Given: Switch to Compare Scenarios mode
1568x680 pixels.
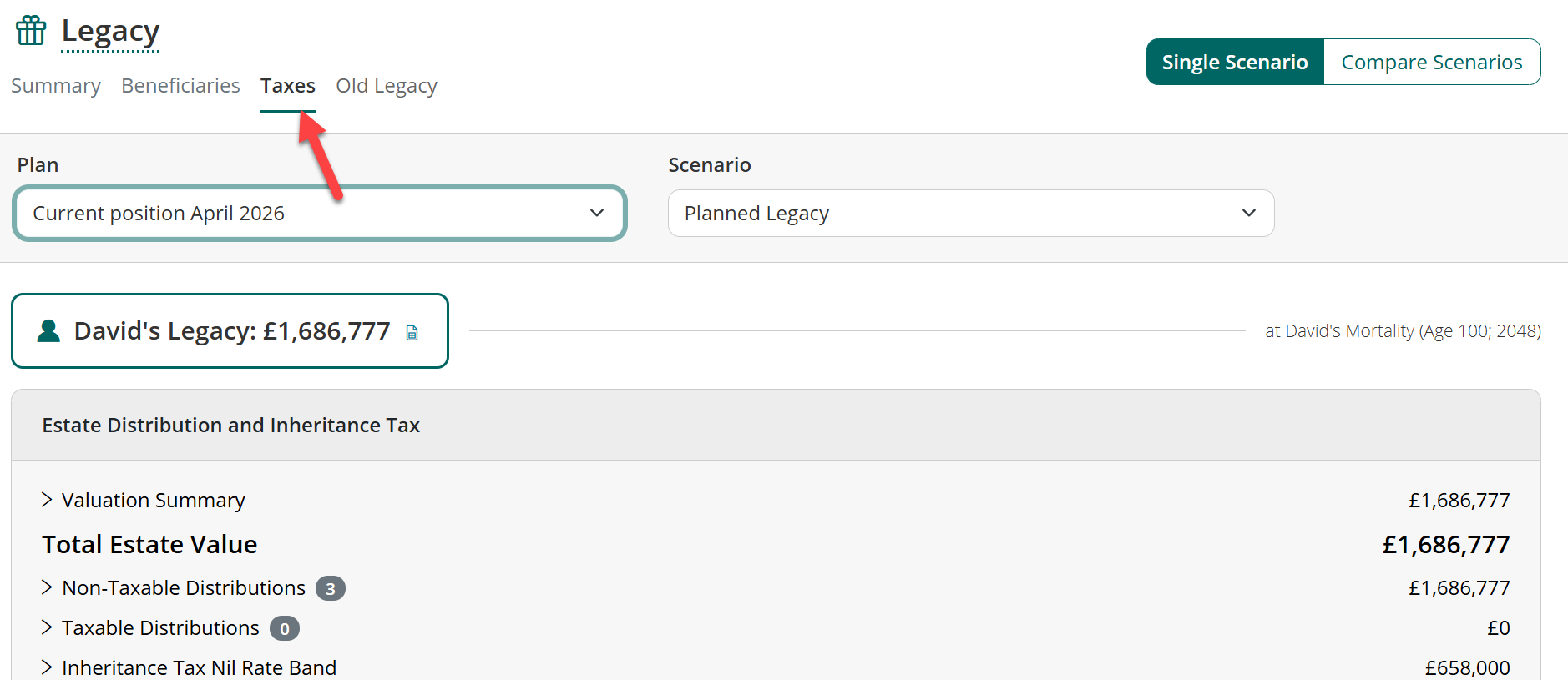Looking at the screenshot, I should point(1432,62).
